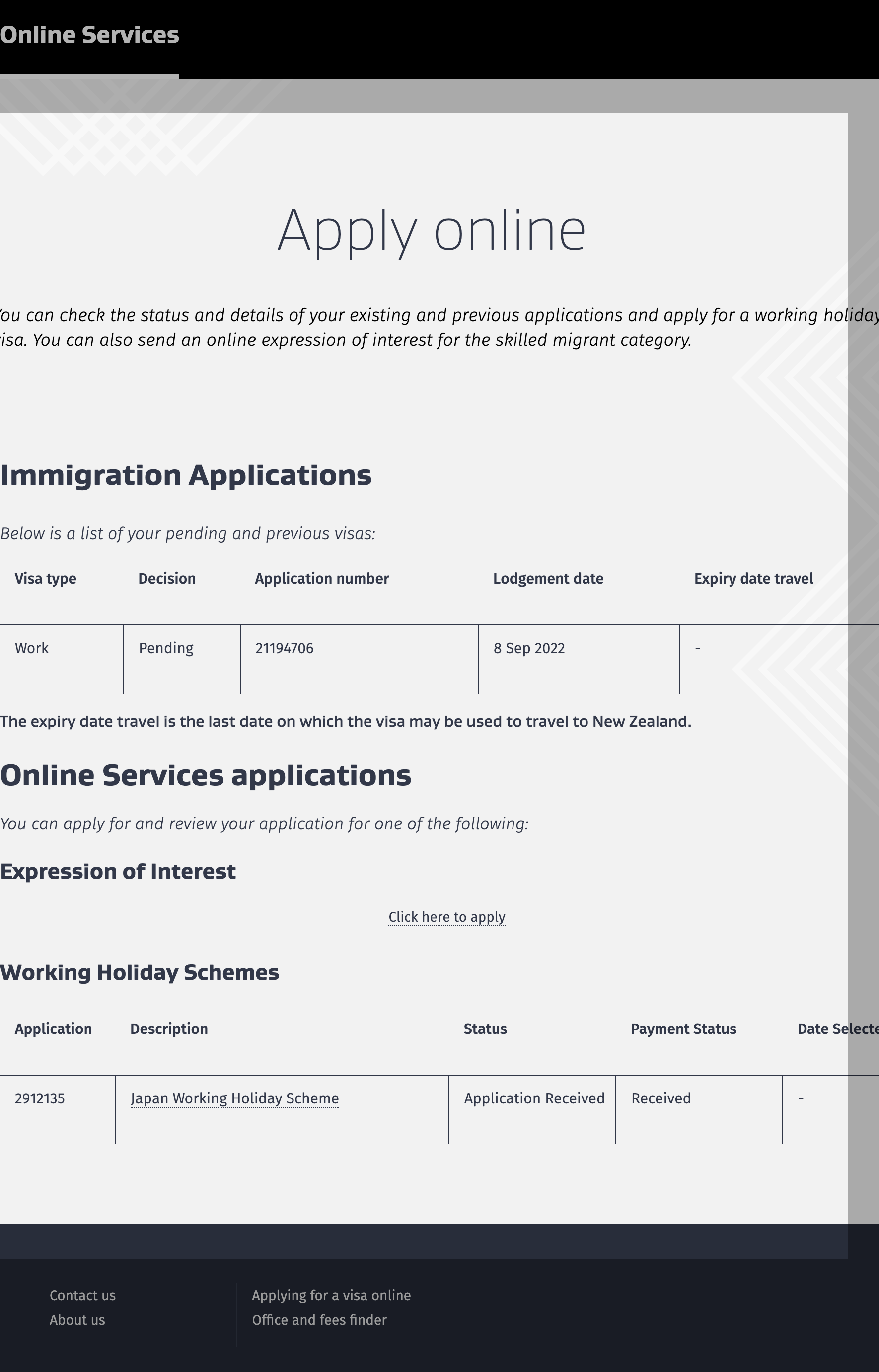Open the Office and fees finder link
Screen dimensions: 879x1372
click(319, 1319)
